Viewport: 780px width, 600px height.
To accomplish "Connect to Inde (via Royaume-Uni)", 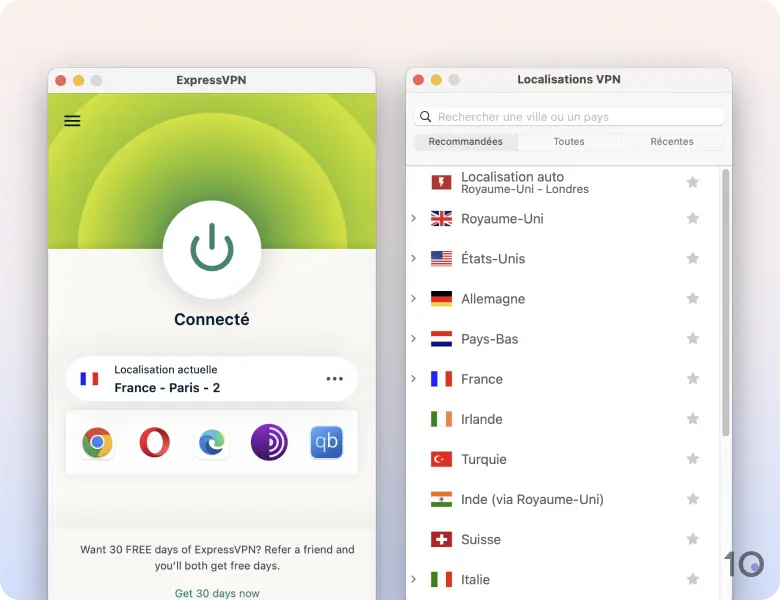I will tap(532, 500).
